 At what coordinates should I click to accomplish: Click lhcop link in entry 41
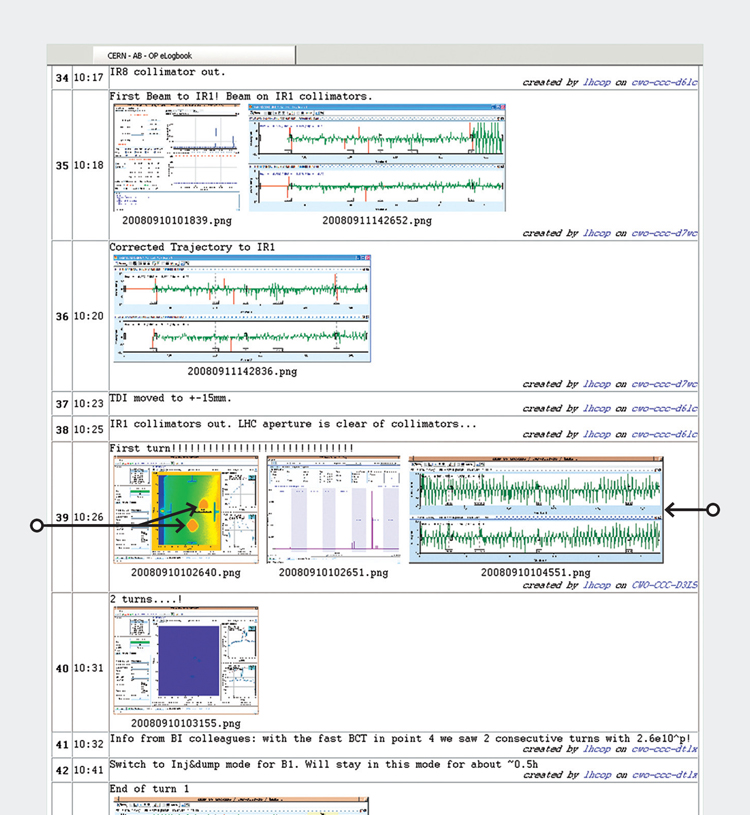tap(596, 749)
